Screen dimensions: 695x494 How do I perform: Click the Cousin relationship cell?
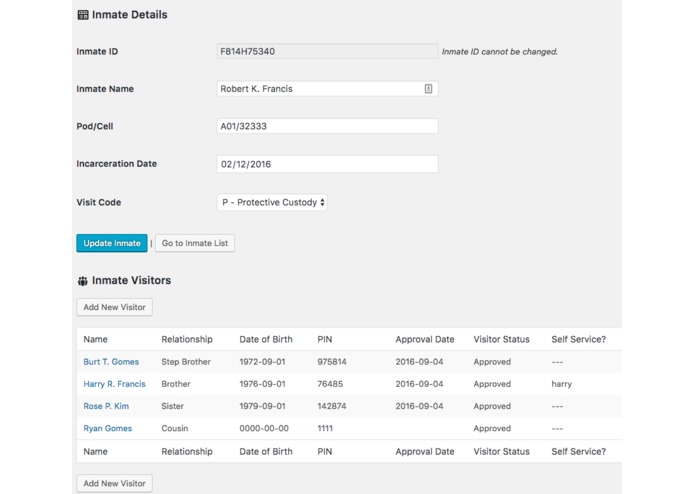click(175, 428)
